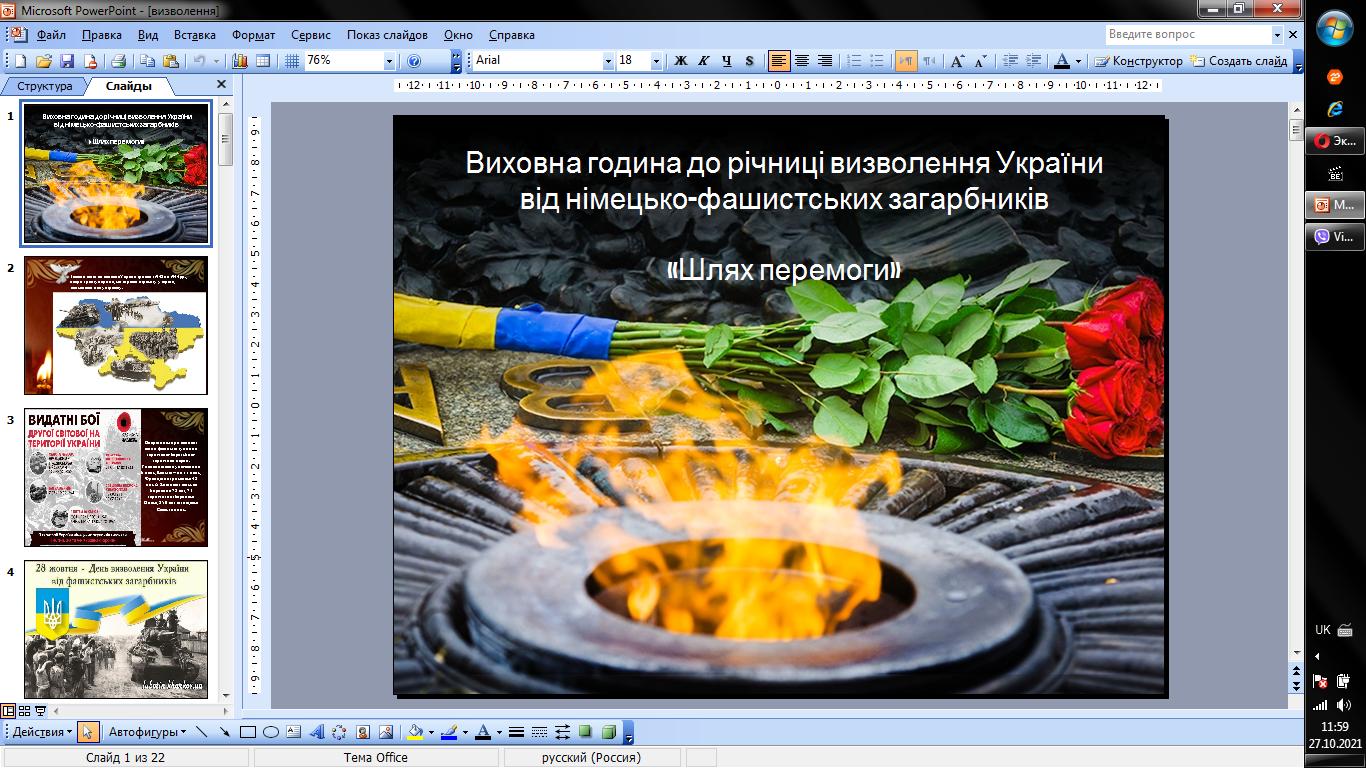Open the zoom percentage dropdown
The image size is (1366, 768).
(389, 61)
